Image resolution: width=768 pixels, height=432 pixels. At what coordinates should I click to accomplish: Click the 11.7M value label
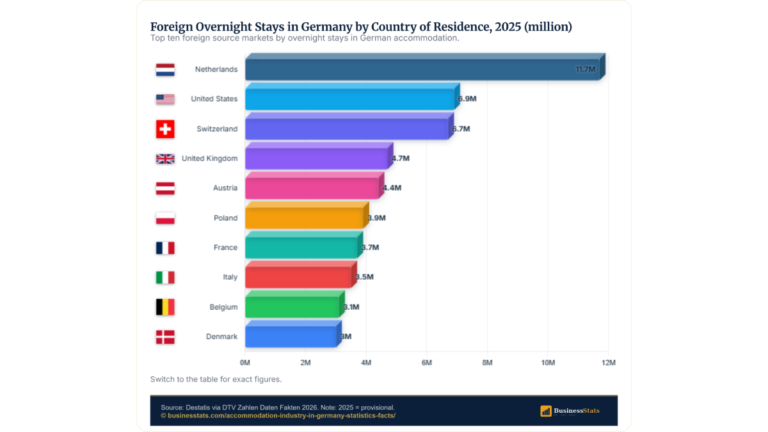585,70
